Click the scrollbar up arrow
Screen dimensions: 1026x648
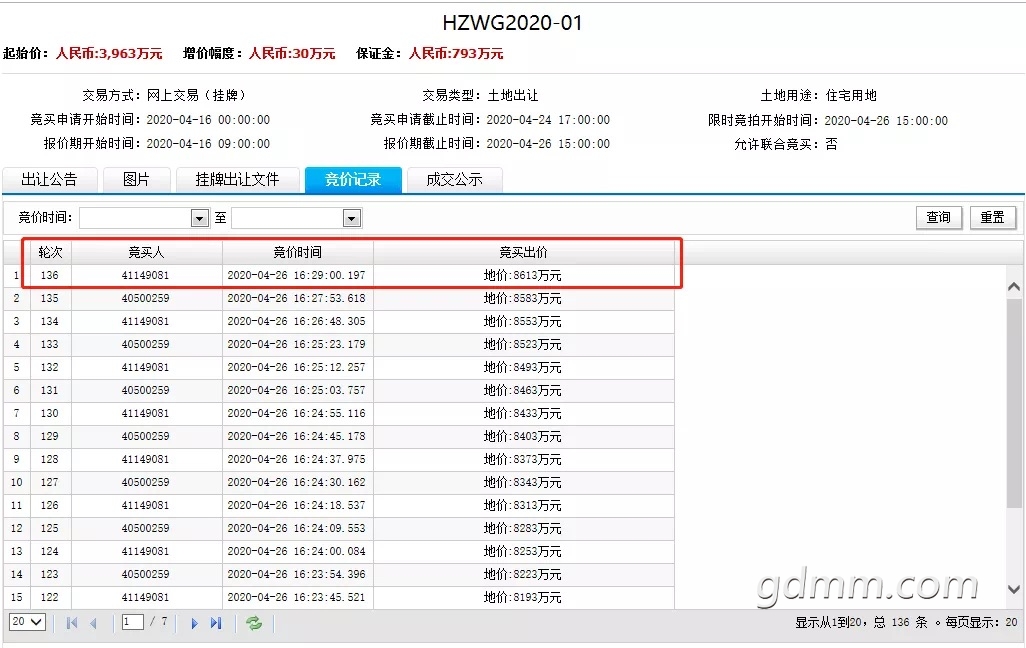(x=1014, y=287)
